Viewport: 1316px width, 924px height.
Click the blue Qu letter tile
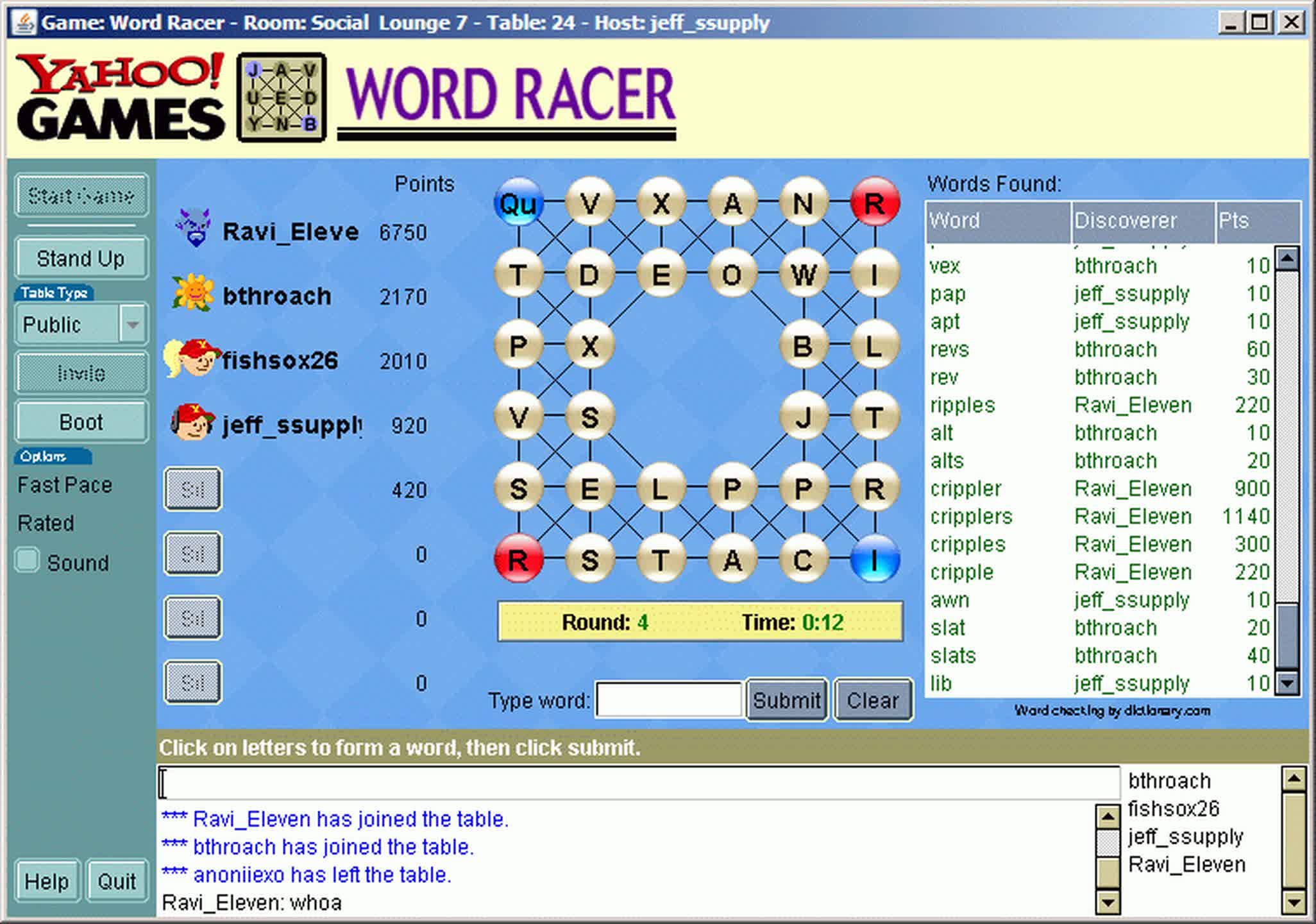click(518, 203)
